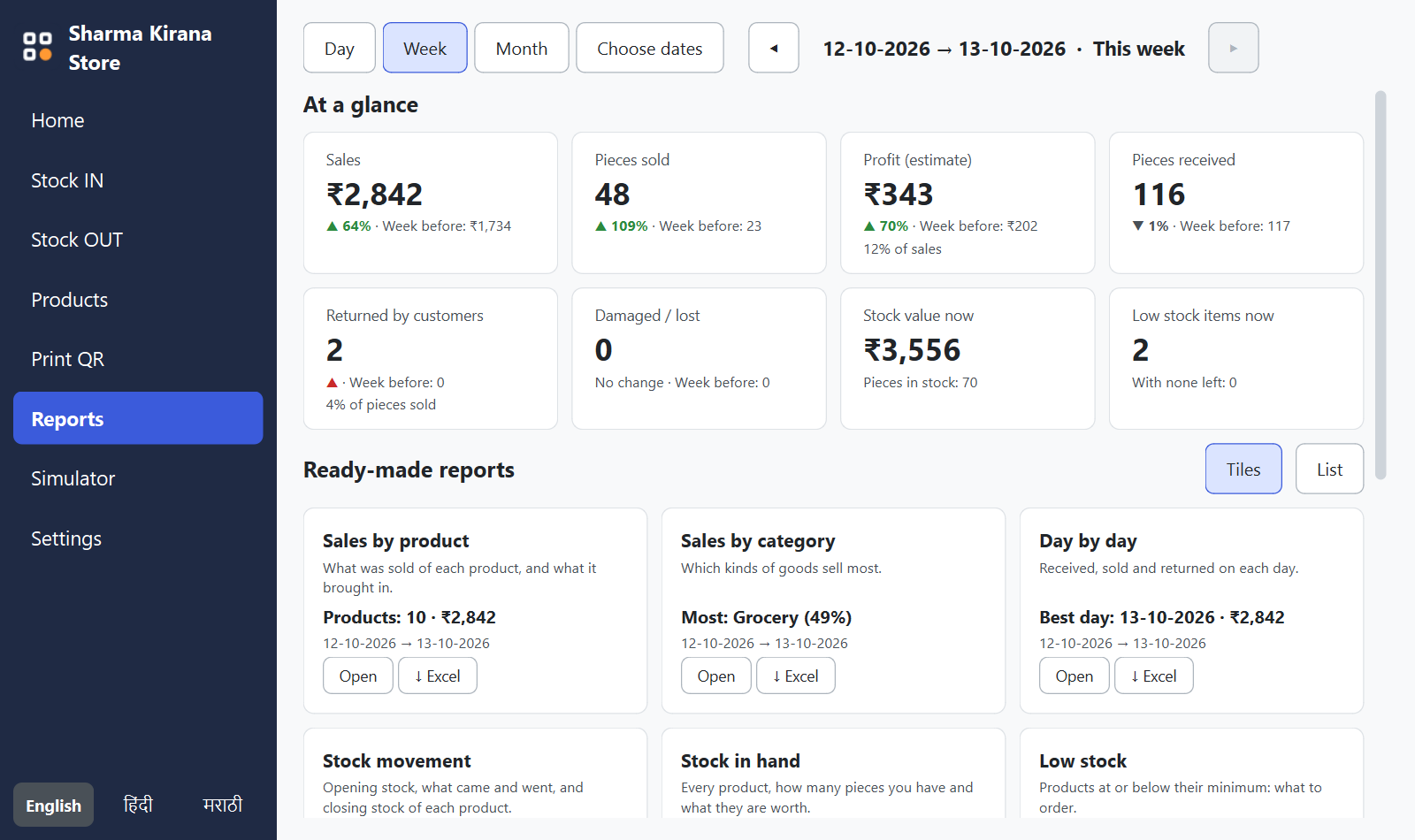Navigate to Products
The height and width of the screenshot is (840, 1415).
[x=138, y=300]
